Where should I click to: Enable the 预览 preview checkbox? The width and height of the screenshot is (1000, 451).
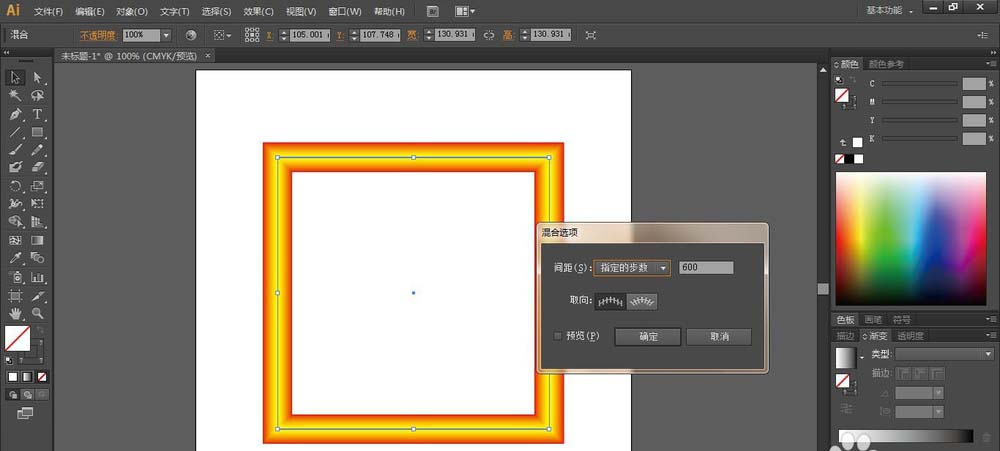558,337
